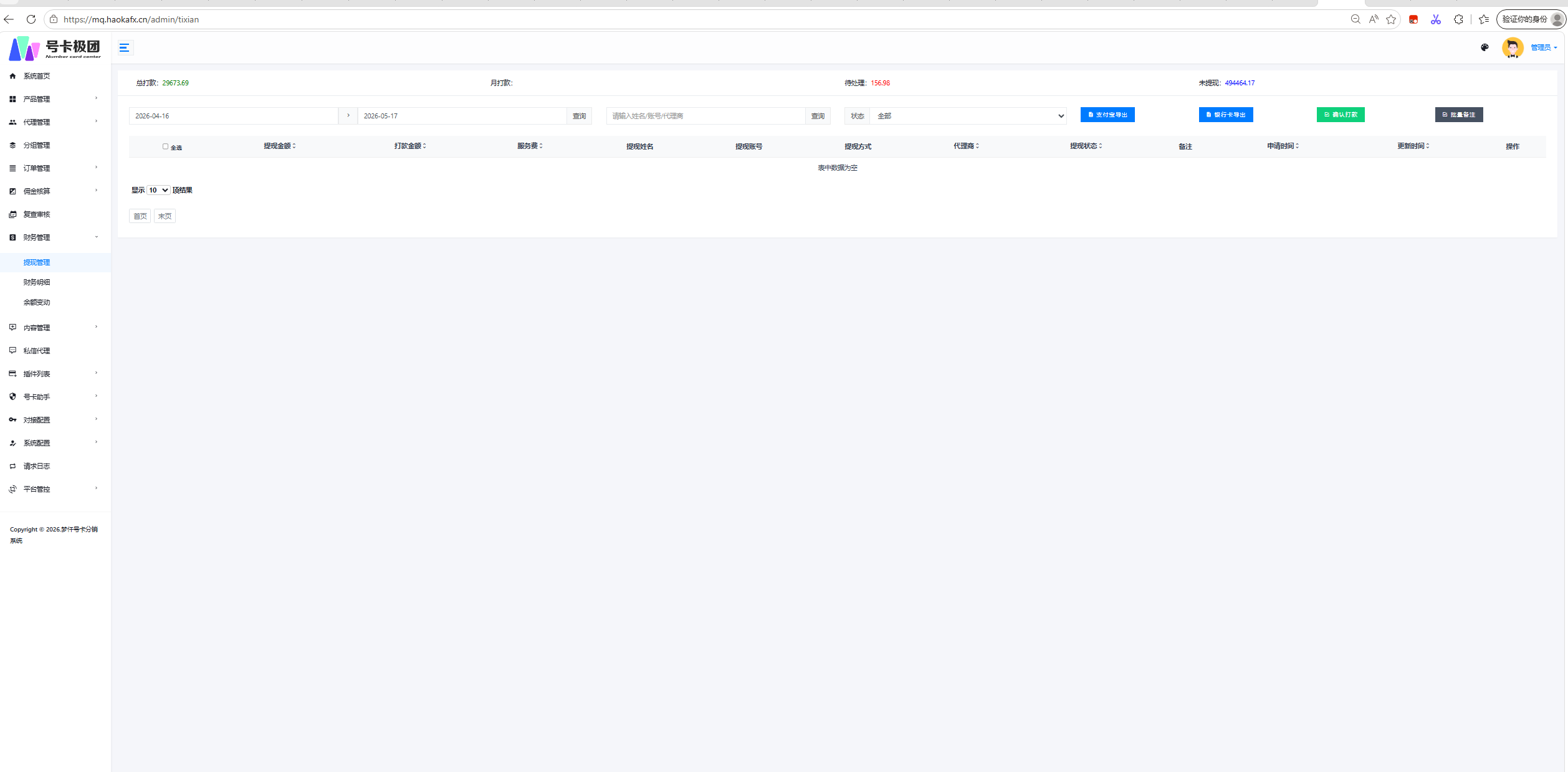Image resolution: width=1568 pixels, height=772 pixels.
Task: Click the layers icon for 分组管理
Action: [x=12, y=145]
